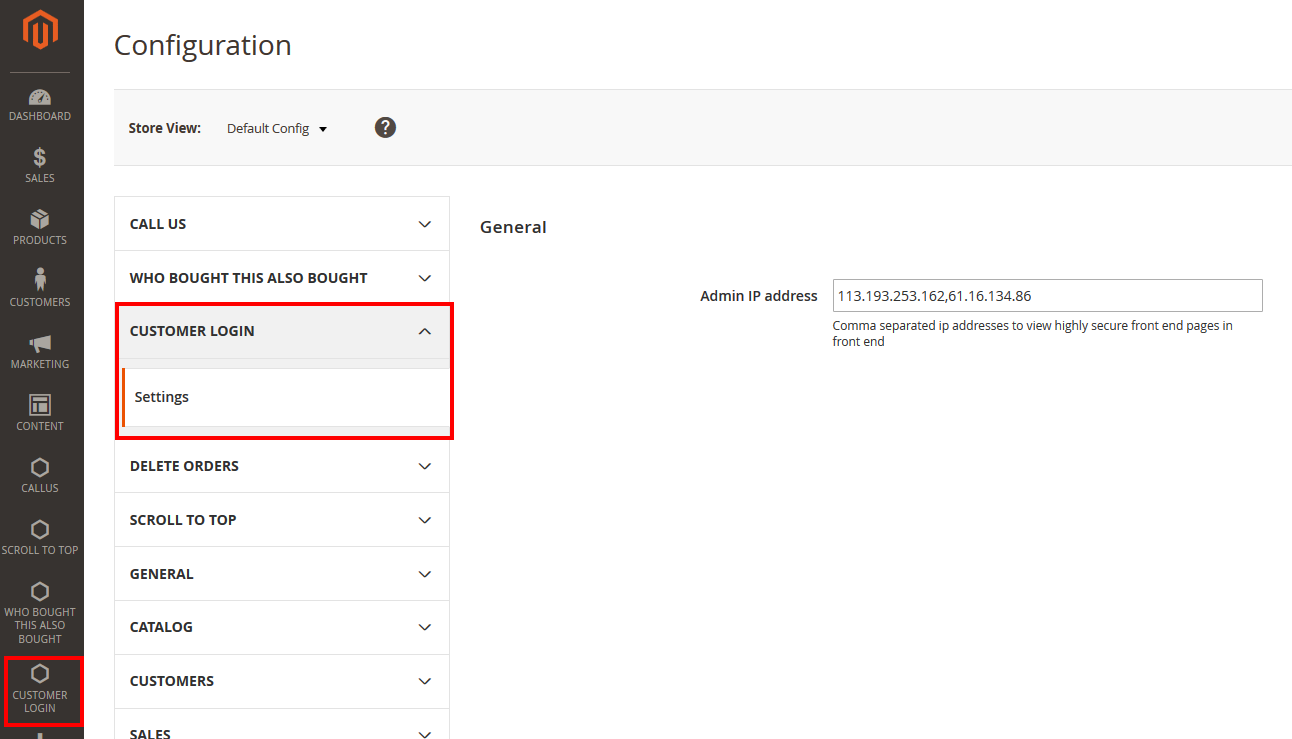Click the Magento logo icon
Screen dimensions: 1292x739
40,30
